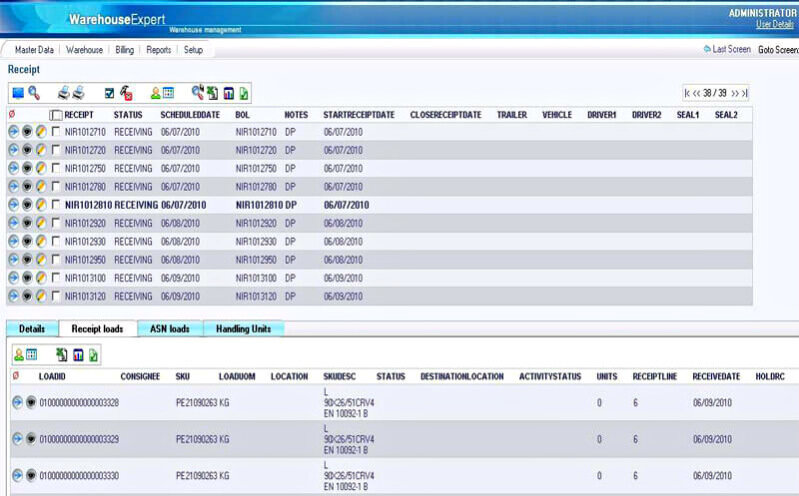Click the black round icon for receipt NIR1012930

pos(27,241)
